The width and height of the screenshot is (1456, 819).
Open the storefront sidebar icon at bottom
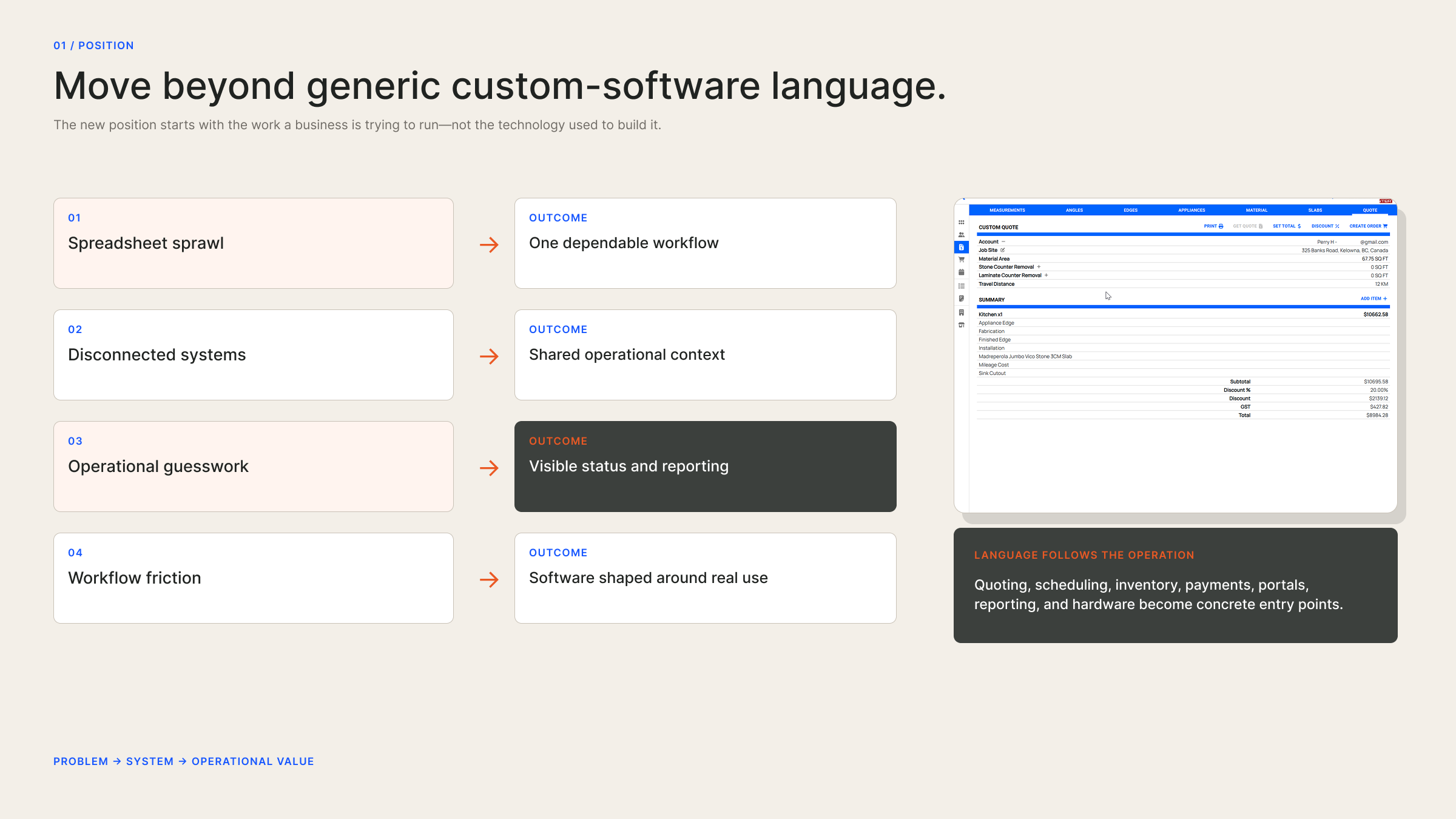pos(961,325)
